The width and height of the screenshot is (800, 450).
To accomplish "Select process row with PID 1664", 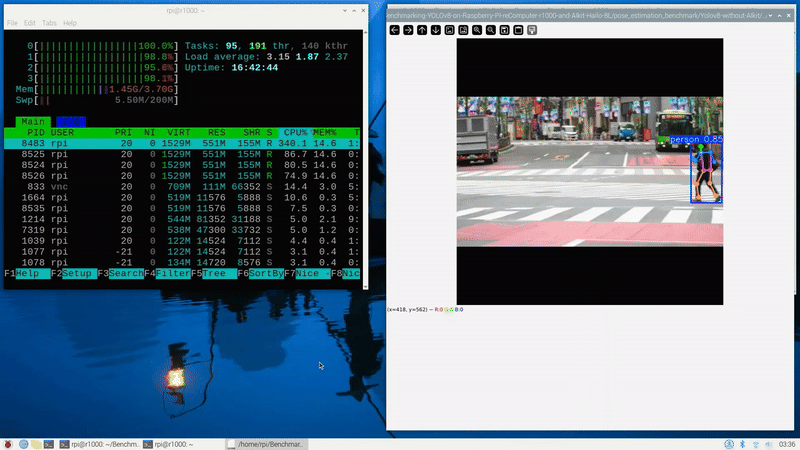I will tap(182, 197).
